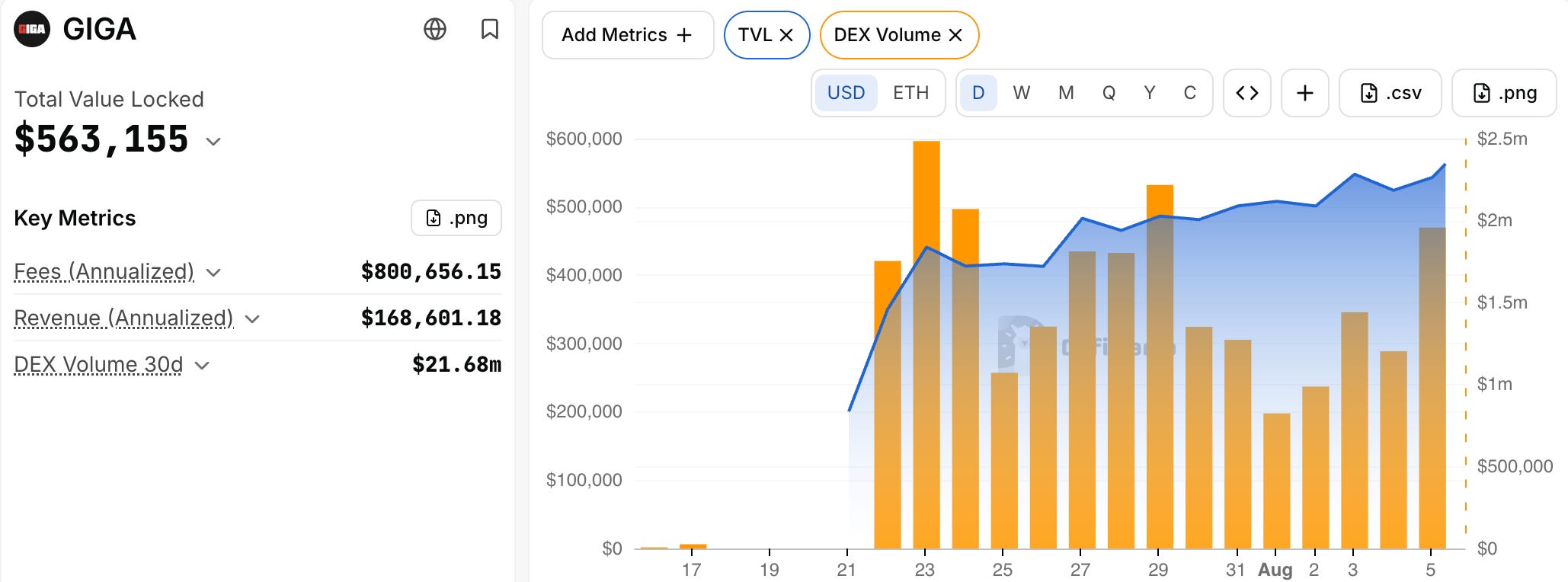Click the Revenue (Annualized) label
Image resolution: width=1568 pixels, height=582 pixels.
(123, 318)
